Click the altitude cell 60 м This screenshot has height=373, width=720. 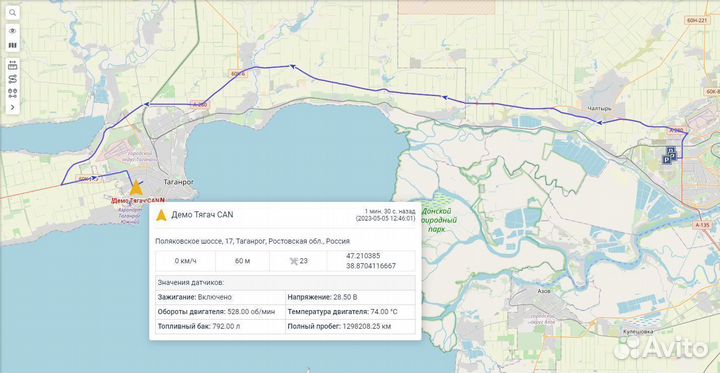pyautogui.click(x=242, y=261)
